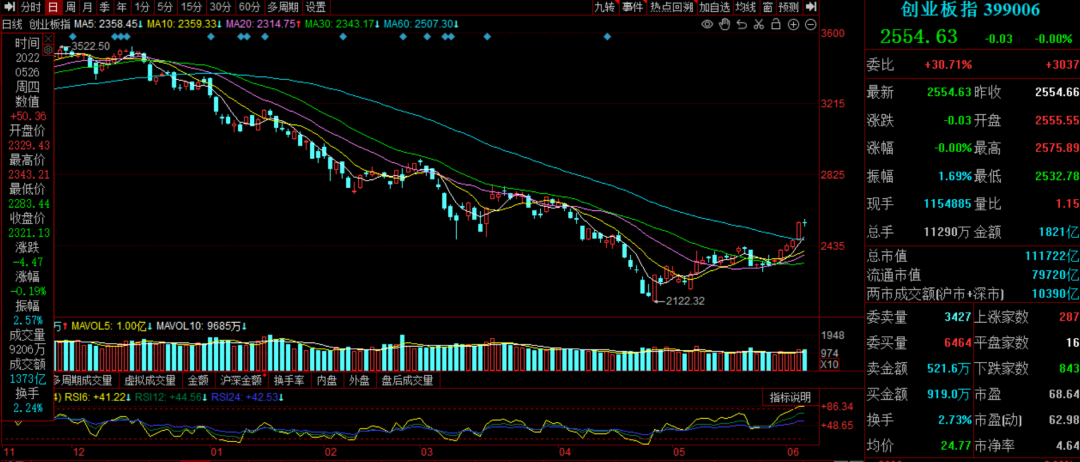
Task: Select the 月 monthly period tab
Action: click(87, 8)
